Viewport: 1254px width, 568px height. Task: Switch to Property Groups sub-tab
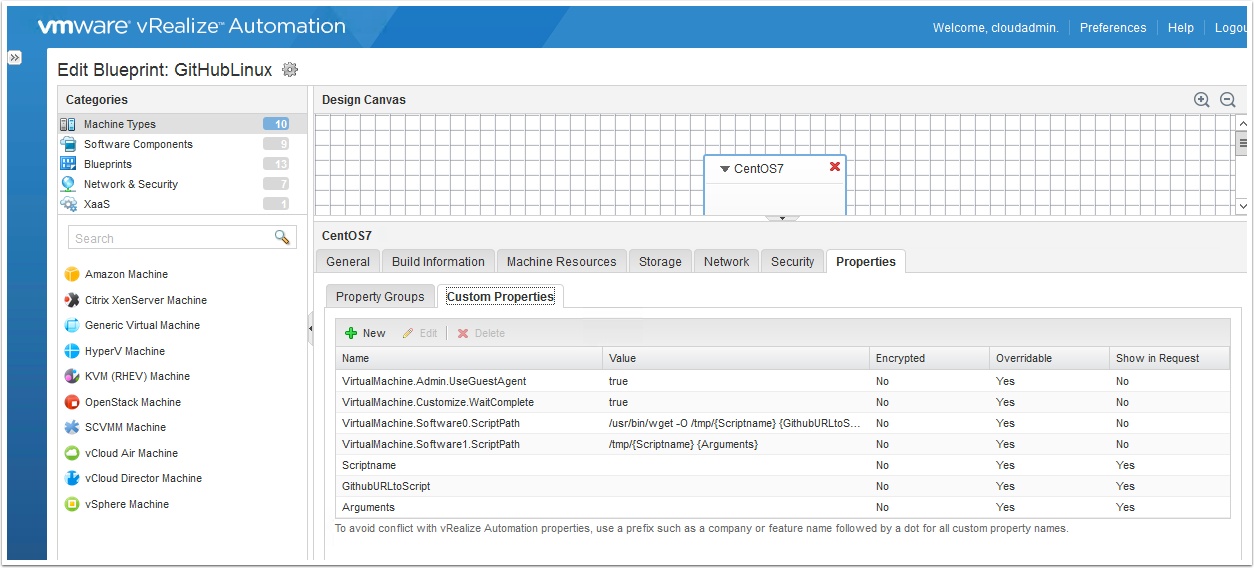380,296
